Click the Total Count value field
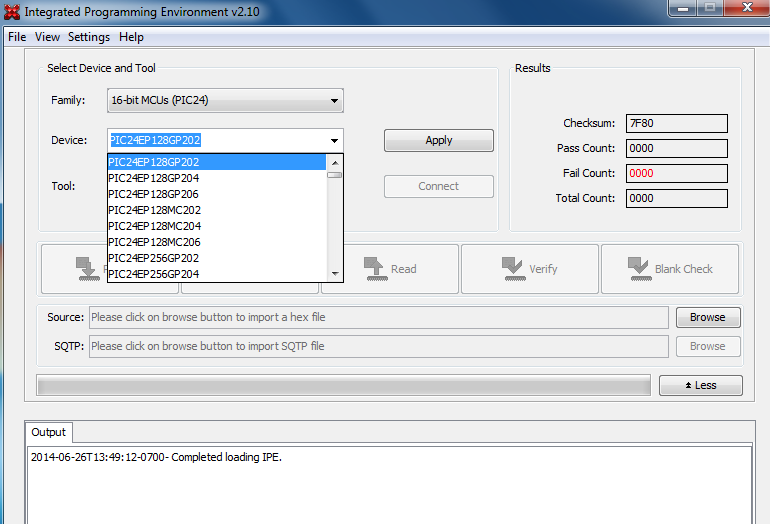 pos(676,198)
